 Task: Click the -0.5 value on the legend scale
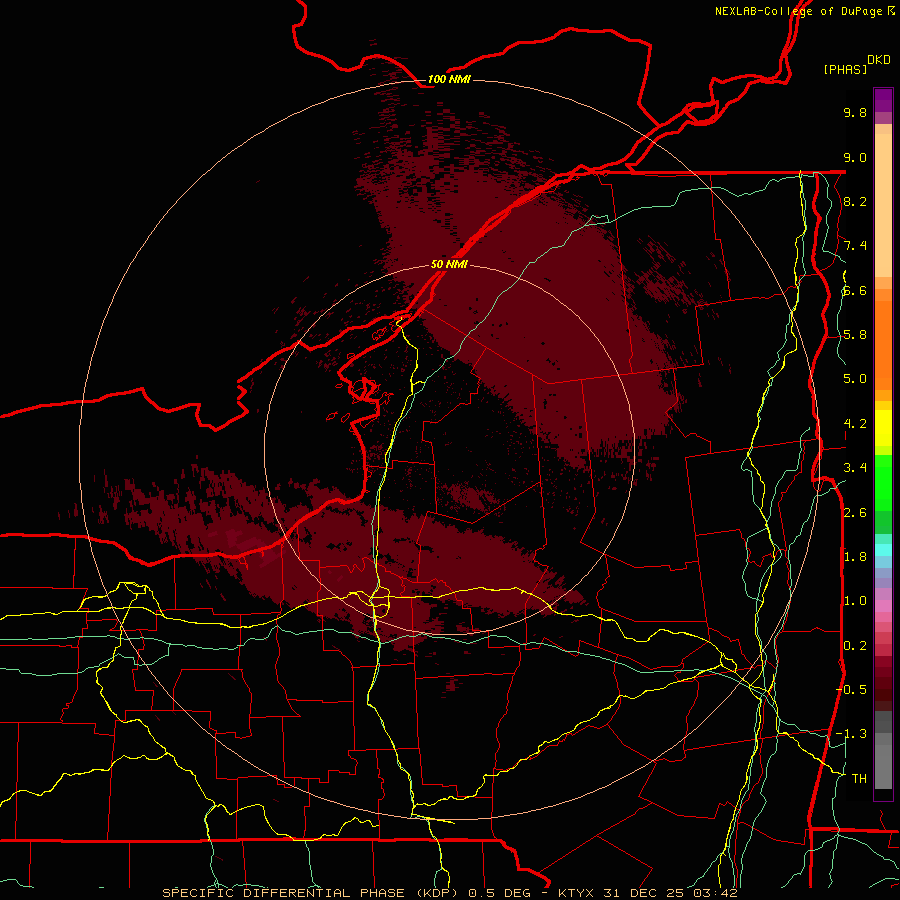point(851,689)
